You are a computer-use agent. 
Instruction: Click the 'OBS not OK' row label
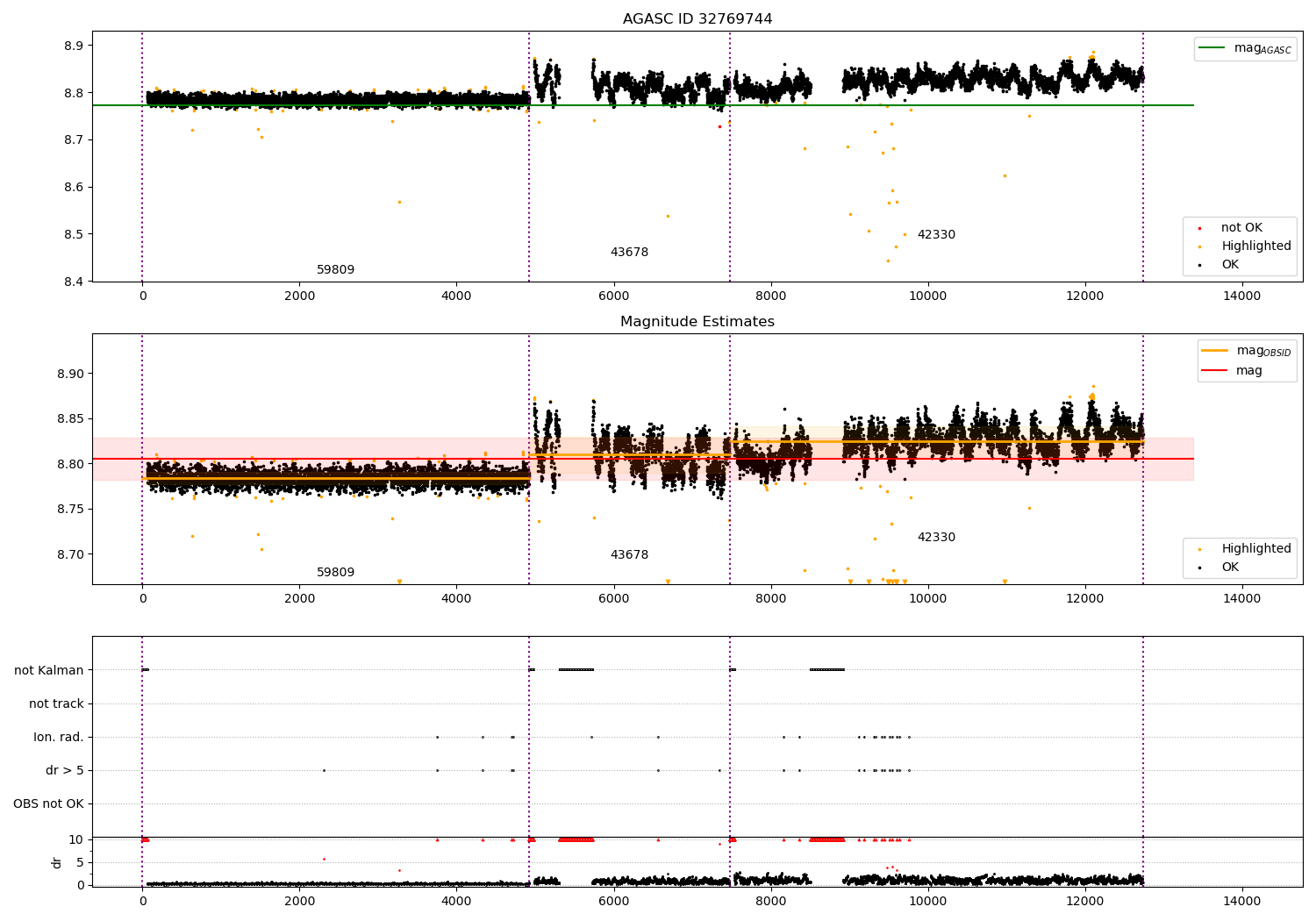pyautogui.click(x=49, y=803)
